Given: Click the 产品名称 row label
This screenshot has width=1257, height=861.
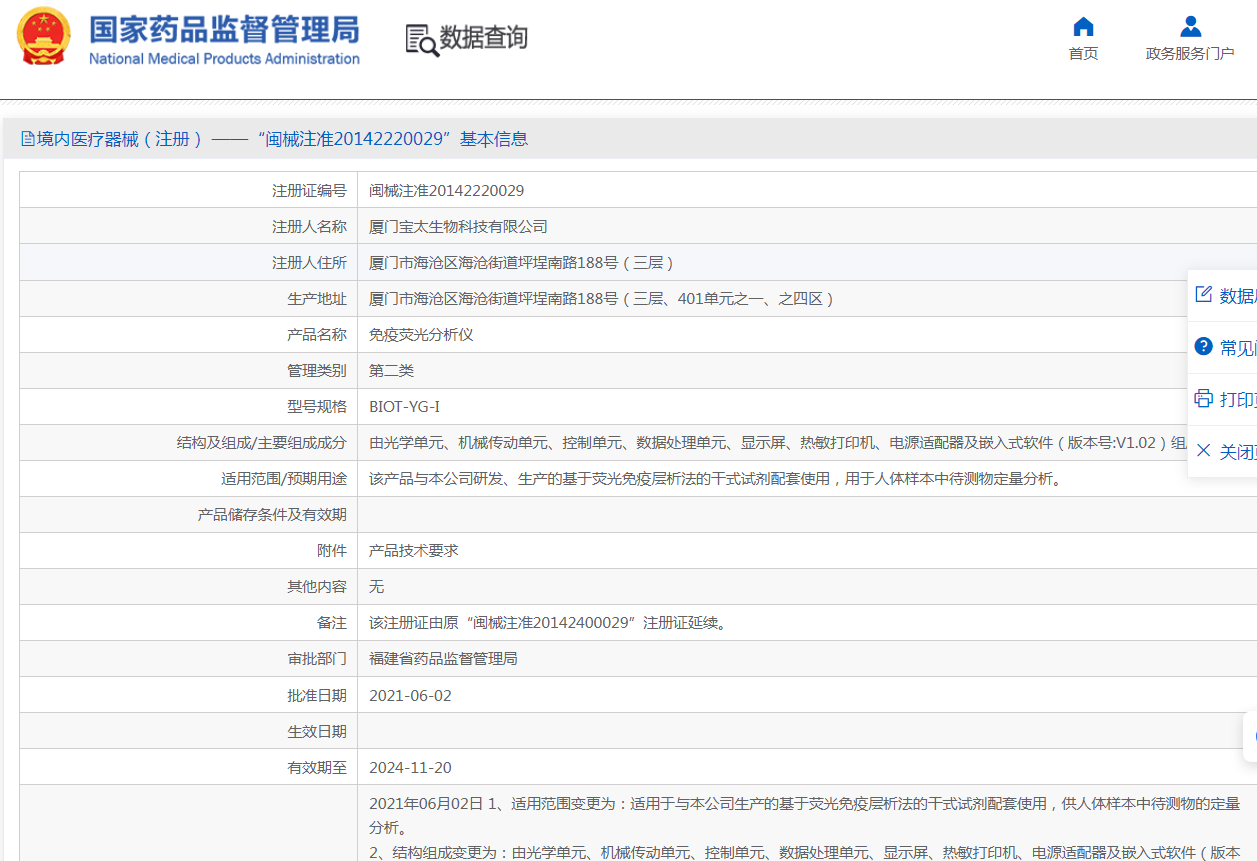Looking at the screenshot, I should click(317, 335).
